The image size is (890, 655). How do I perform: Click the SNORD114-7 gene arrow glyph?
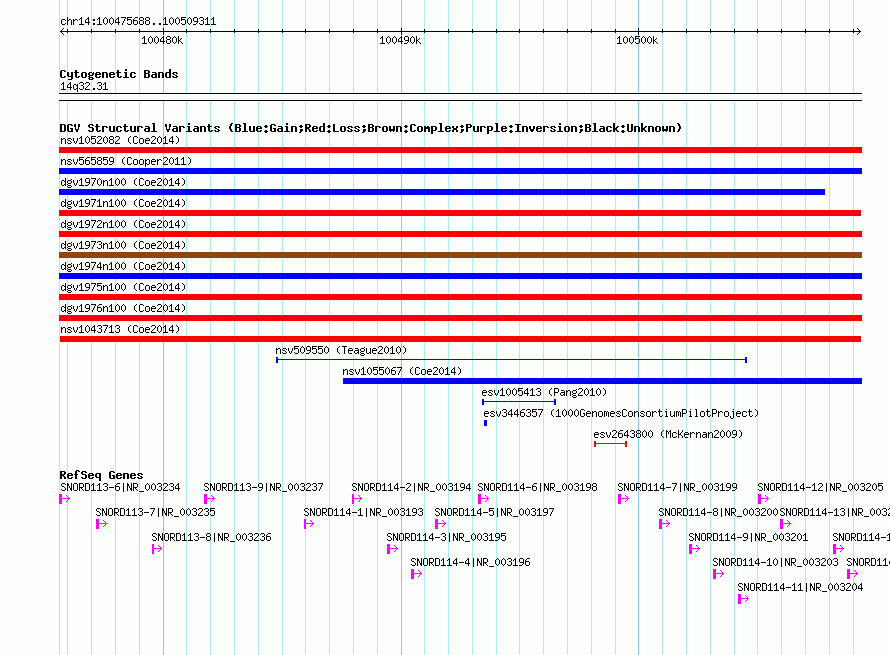(624, 499)
